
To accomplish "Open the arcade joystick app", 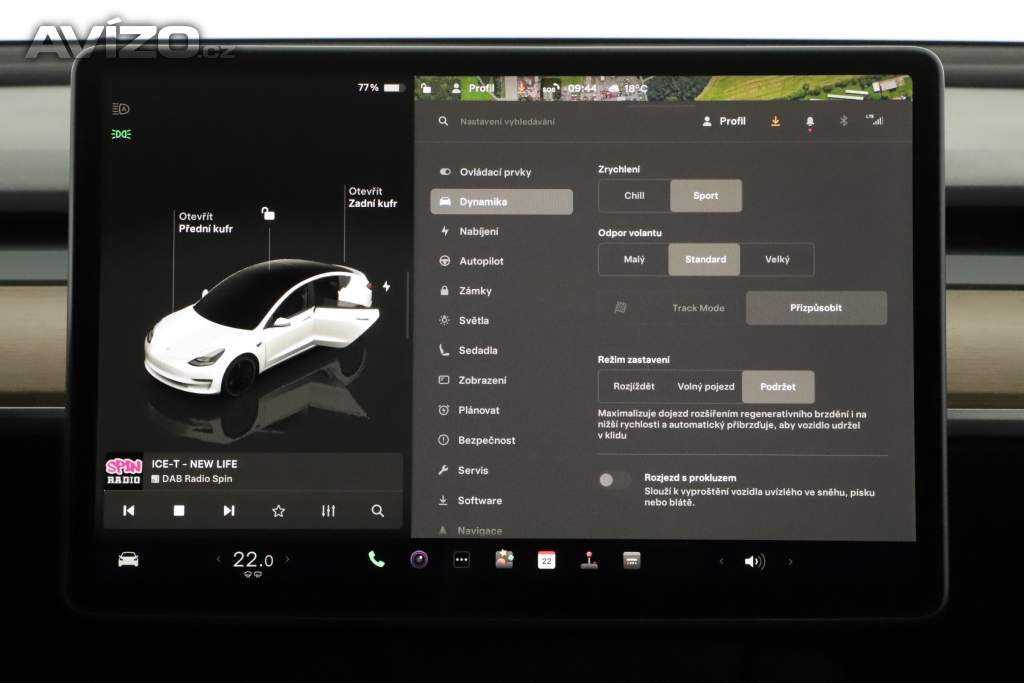I will coord(589,560).
